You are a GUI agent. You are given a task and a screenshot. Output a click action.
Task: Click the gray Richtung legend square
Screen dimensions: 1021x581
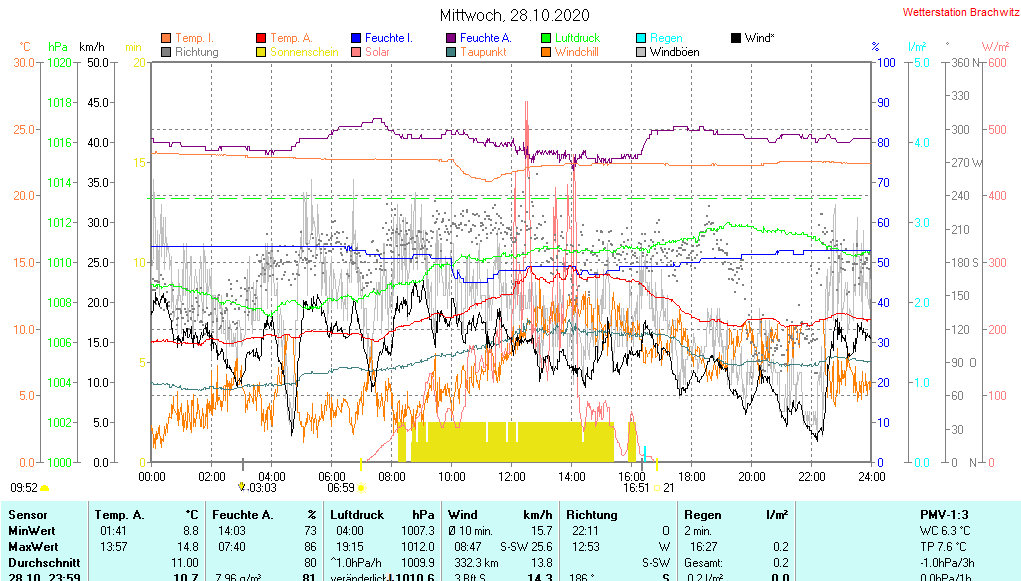pos(166,52)
